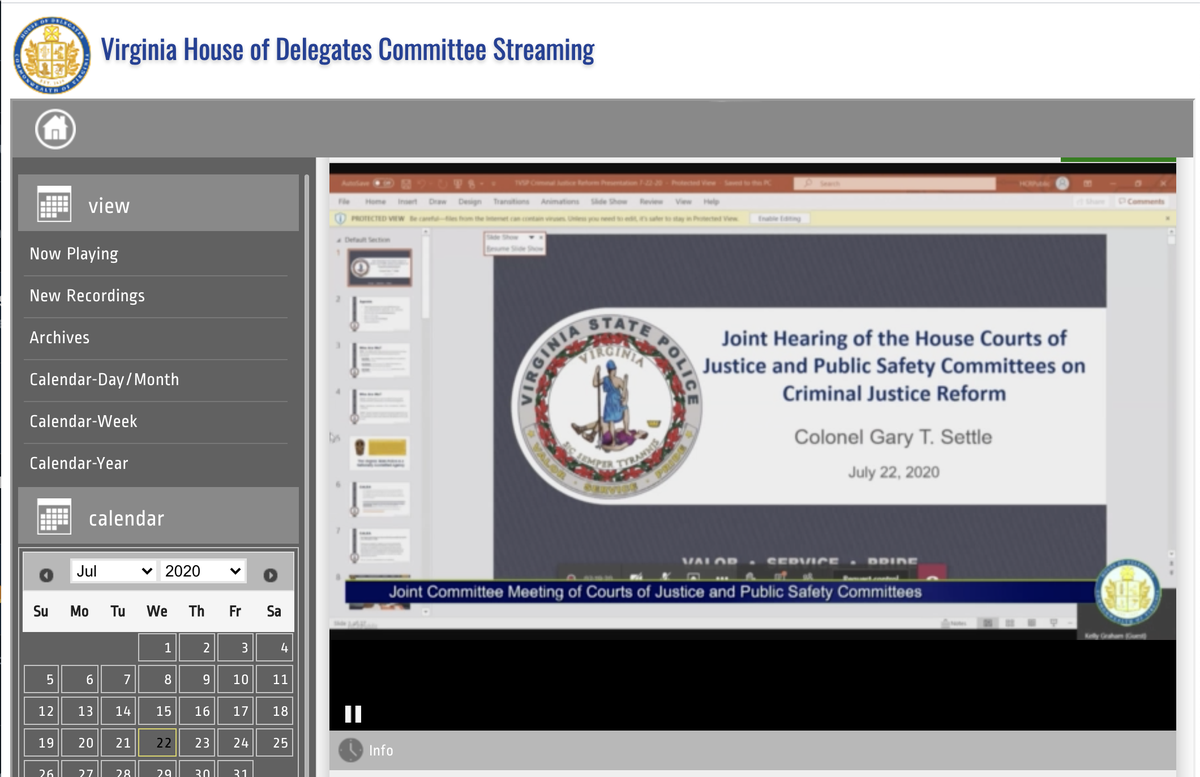The height and width of the screenshot is (777, 1200).
Task: Open the year dropdown showing 2020
Action: 203,570
